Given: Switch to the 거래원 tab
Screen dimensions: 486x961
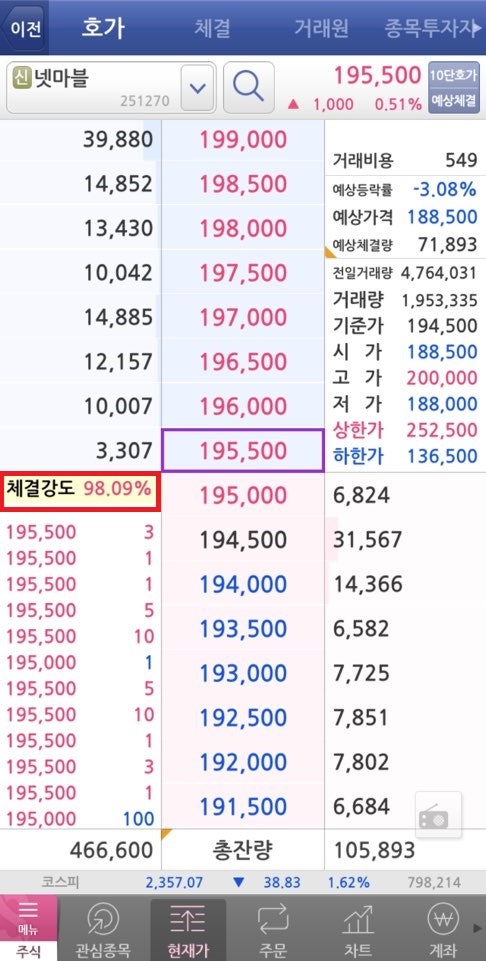Looking at the screenshot, I should tap(321, 28).
